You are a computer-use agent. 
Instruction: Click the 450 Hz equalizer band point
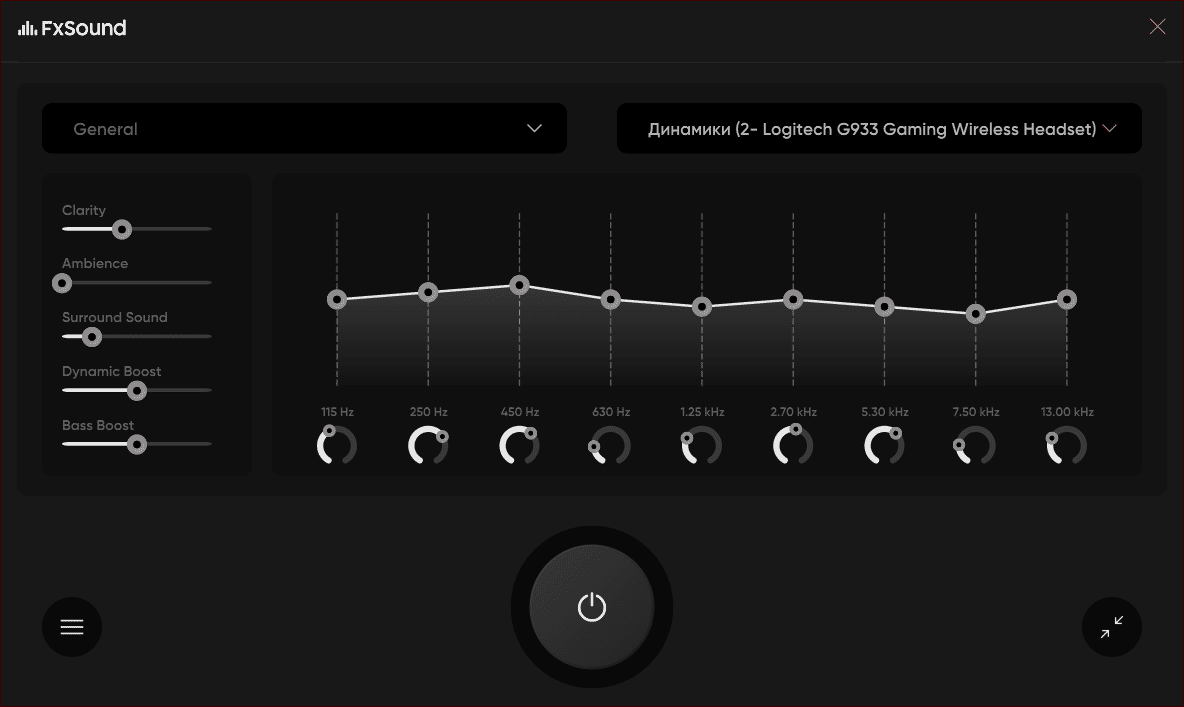[x=519, y=285]
